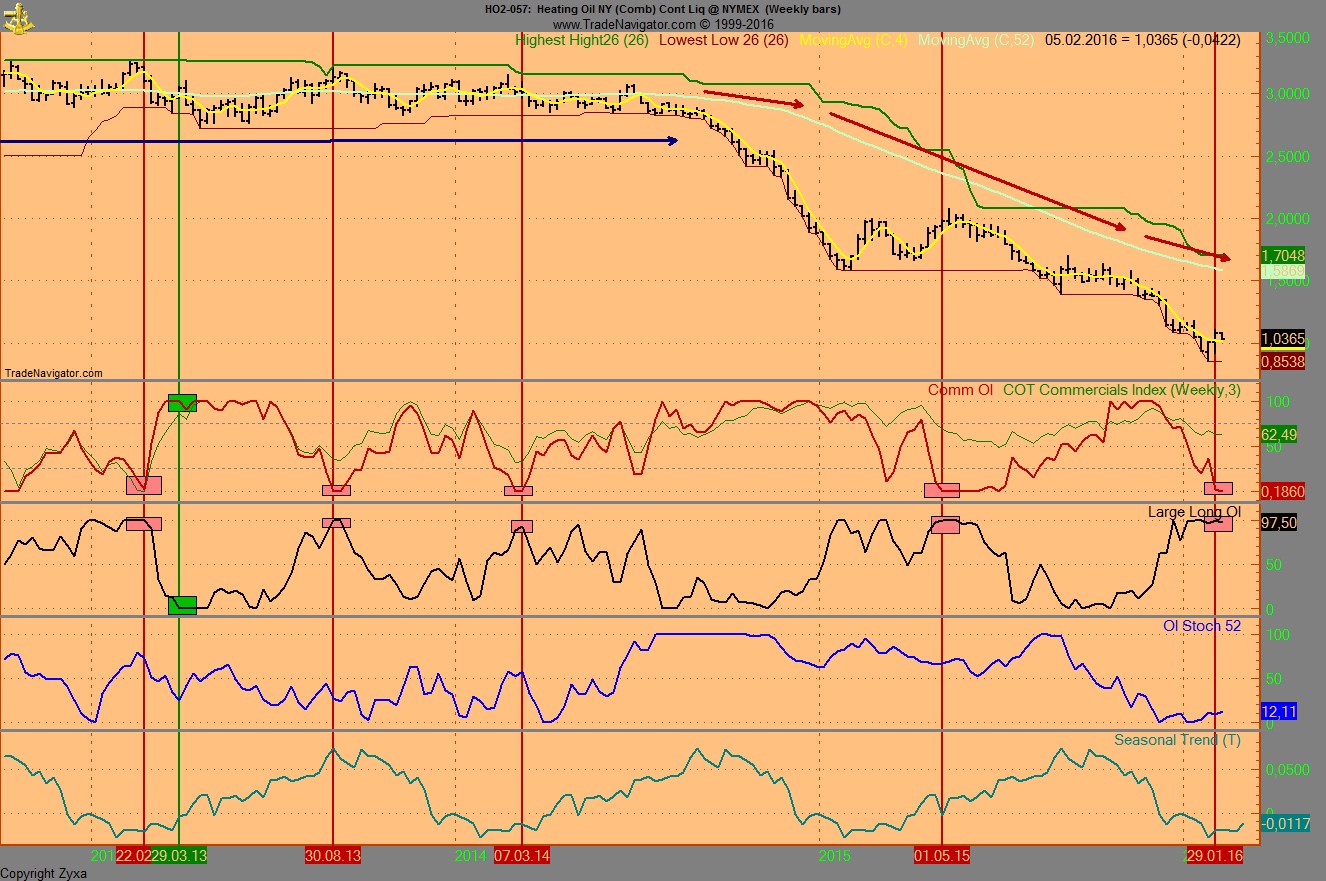The image size is (1326, 881).
Task: Click the Seasonal Trend (T) panel label
Action: (1176, 738)
